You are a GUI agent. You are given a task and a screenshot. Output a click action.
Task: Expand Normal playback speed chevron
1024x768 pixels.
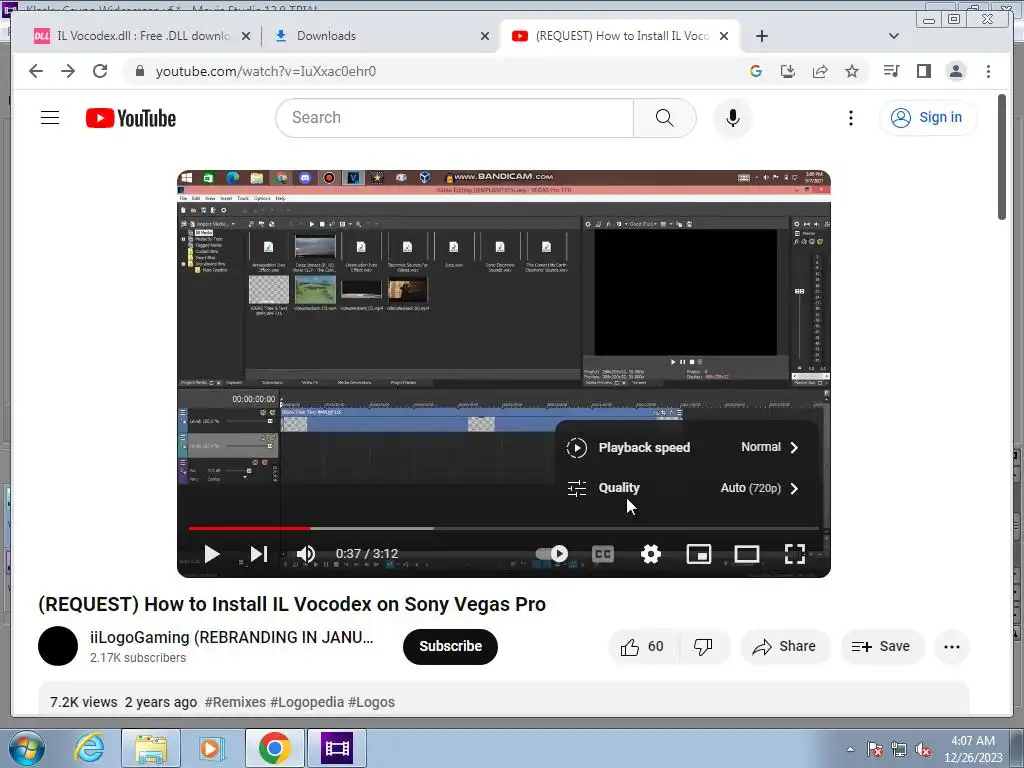coord(794,447)
